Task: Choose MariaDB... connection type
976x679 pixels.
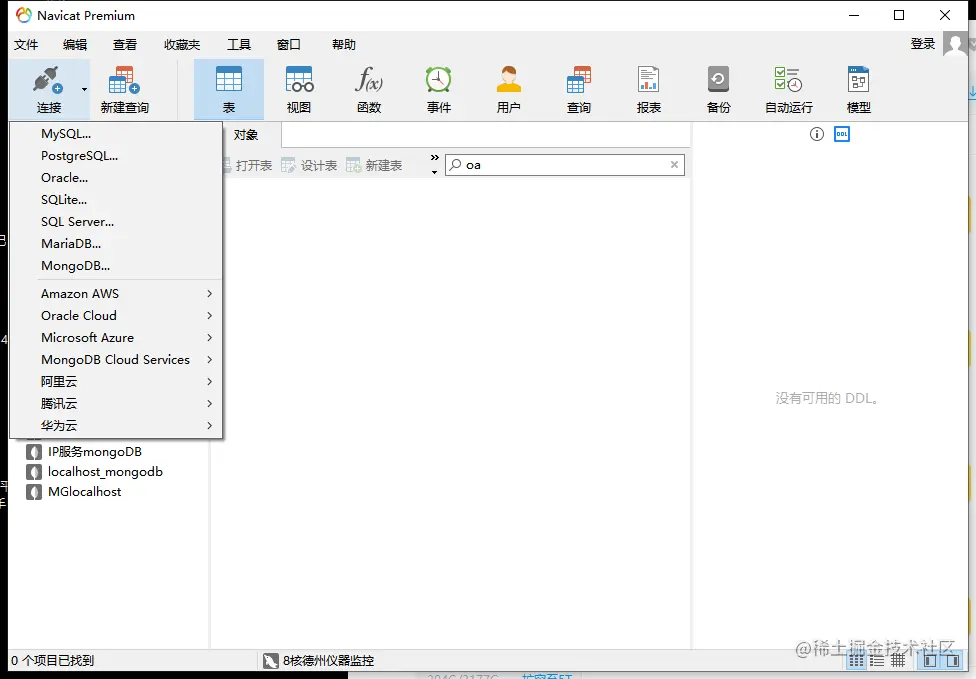Action: click(116, 243)
